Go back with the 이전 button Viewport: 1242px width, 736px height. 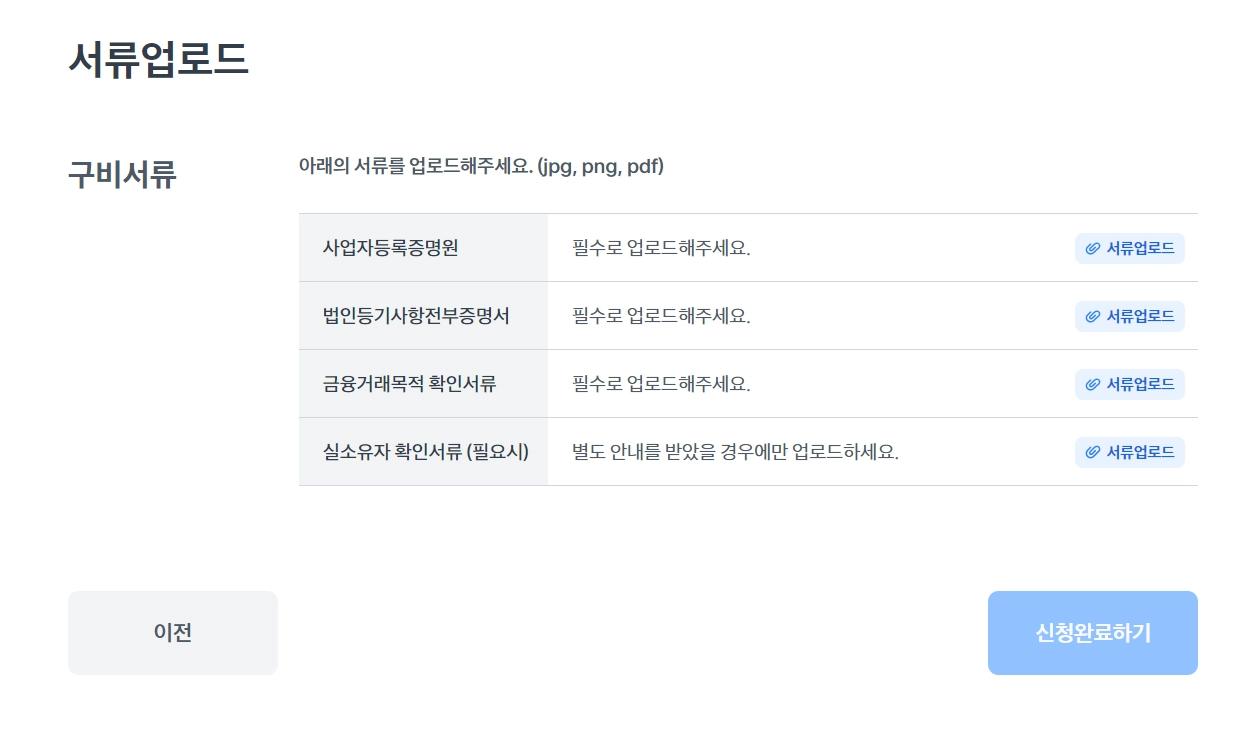click(173, 633)
